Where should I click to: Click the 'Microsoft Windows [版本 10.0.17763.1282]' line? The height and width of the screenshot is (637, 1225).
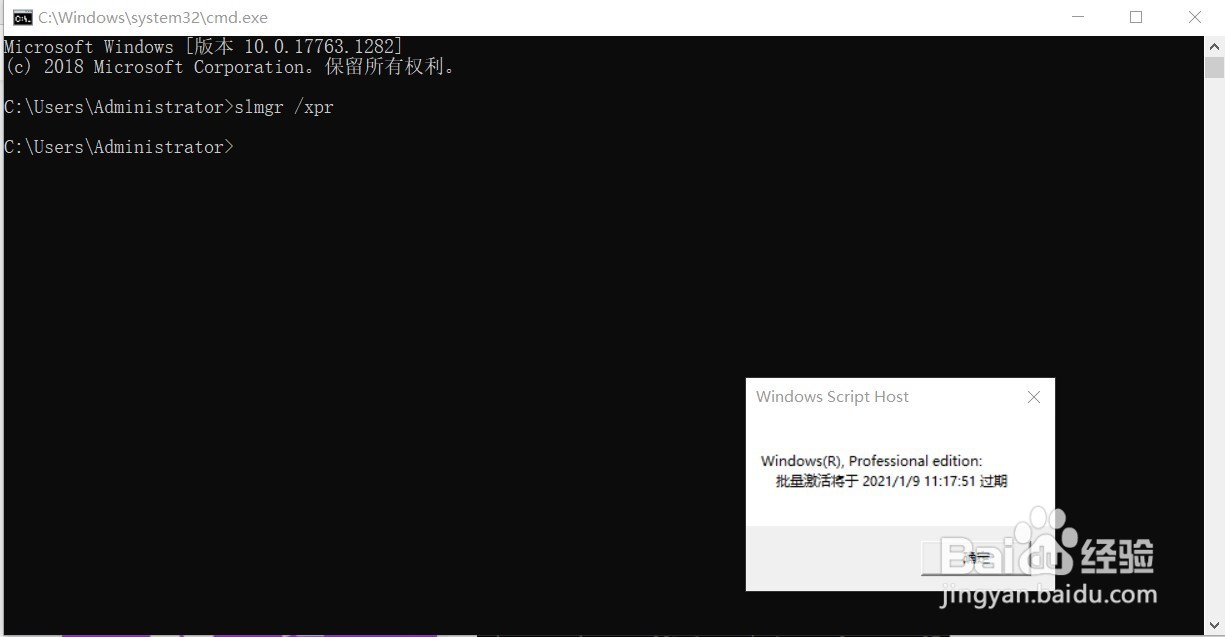tap(203, 46)
